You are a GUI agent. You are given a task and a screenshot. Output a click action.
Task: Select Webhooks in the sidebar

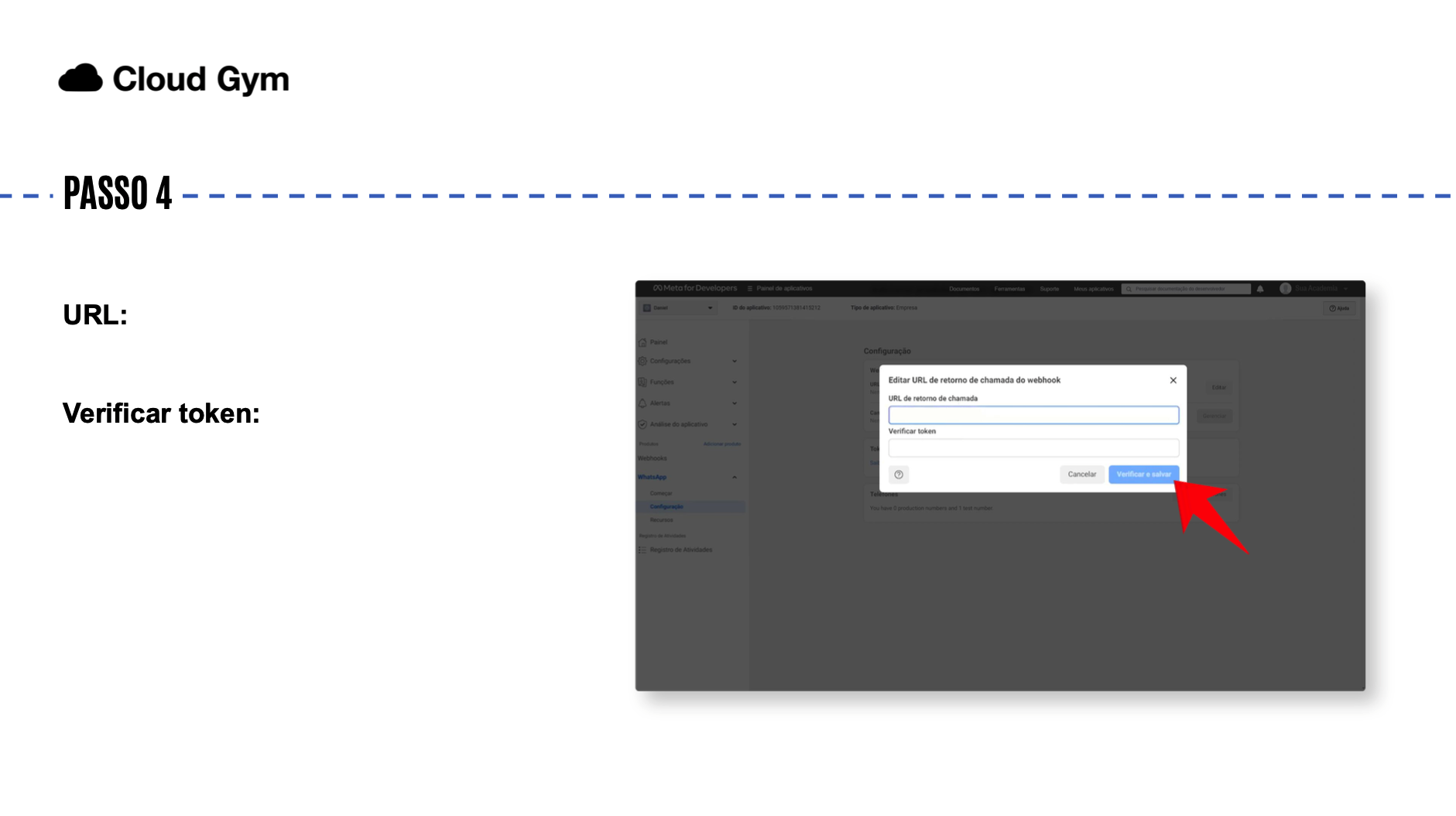(x=653, y=458)
